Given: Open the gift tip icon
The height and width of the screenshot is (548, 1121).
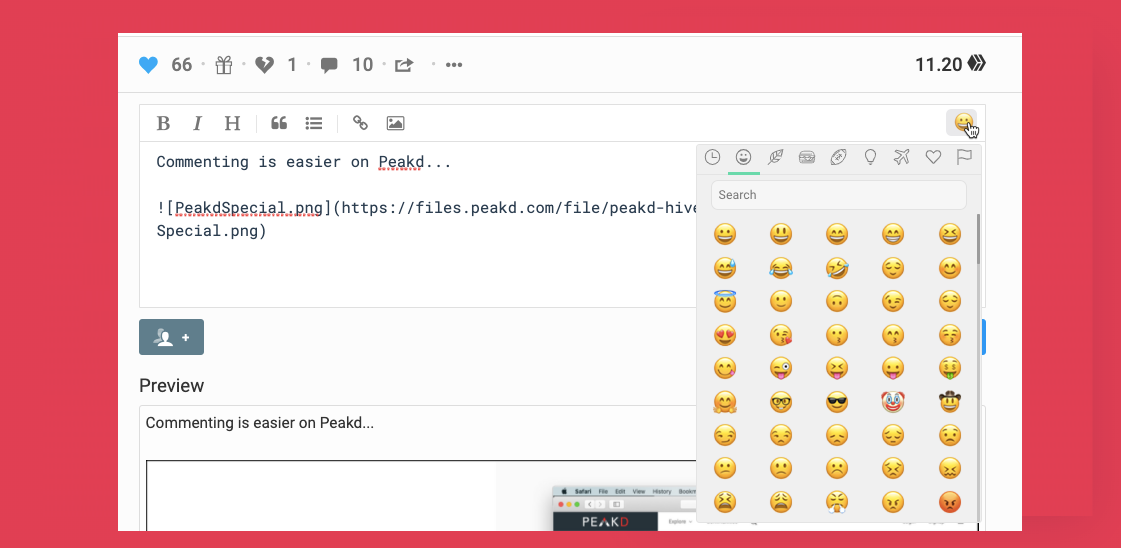Looking at the screenshot, I should pyautogui.click(x=224, y=65).
